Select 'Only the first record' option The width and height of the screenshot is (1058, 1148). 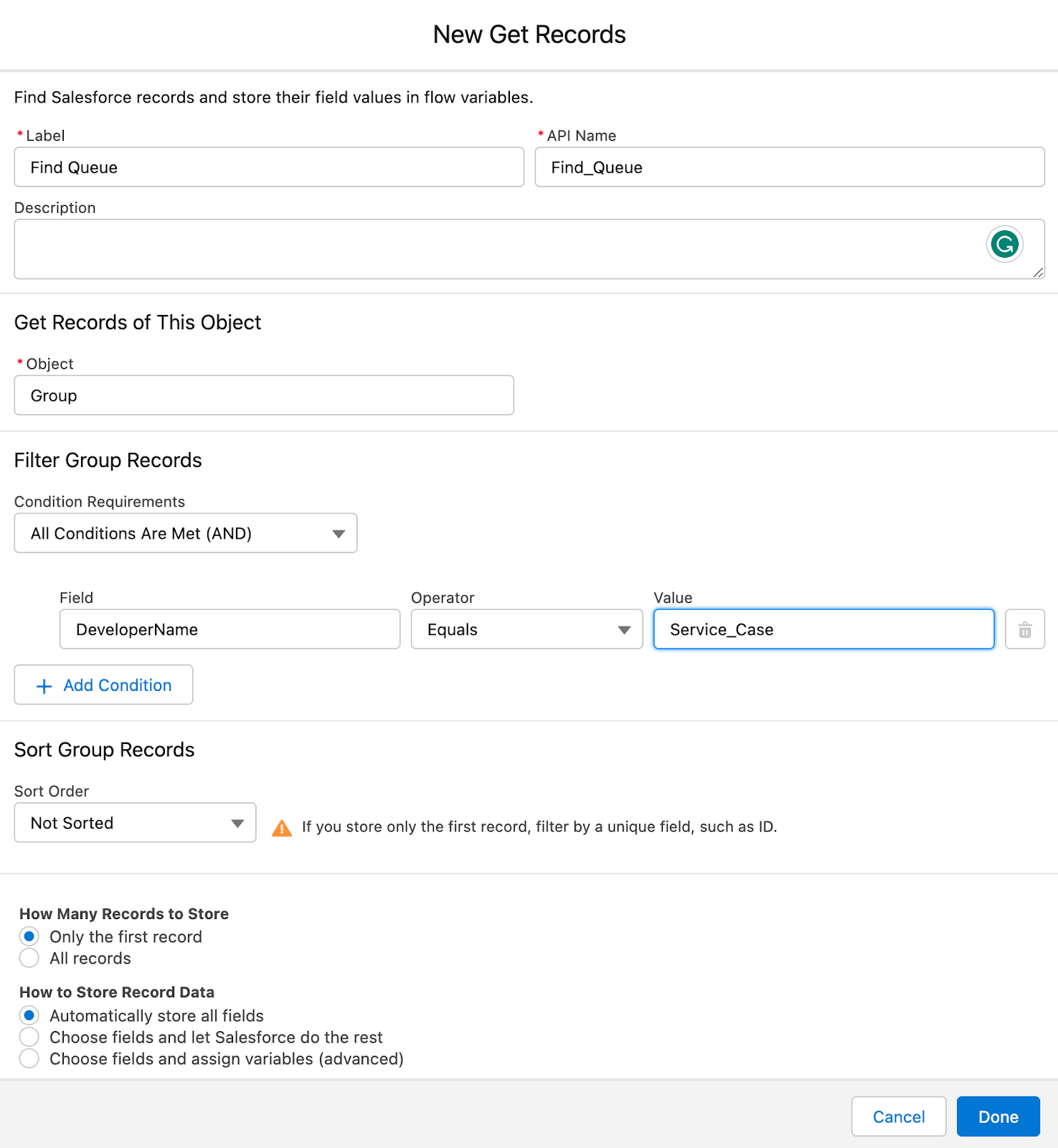point(29,936)
